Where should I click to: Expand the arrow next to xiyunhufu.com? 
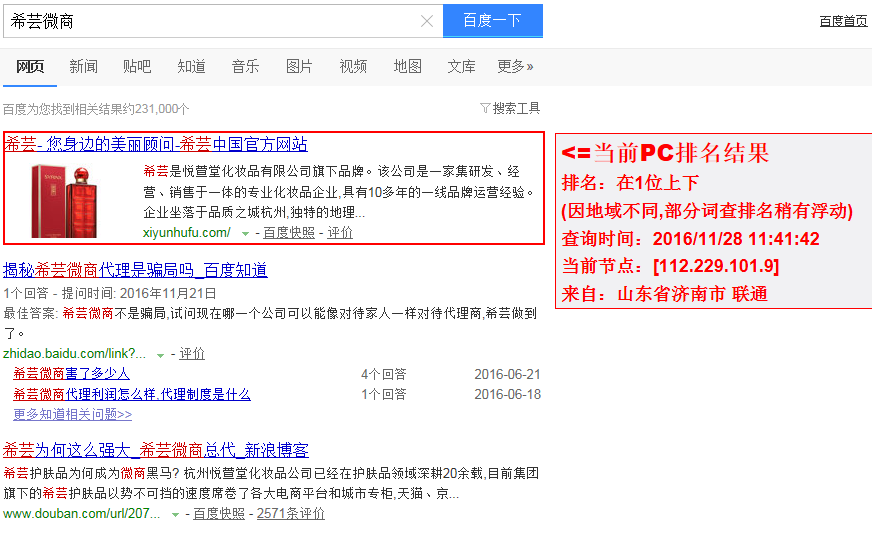245,233
